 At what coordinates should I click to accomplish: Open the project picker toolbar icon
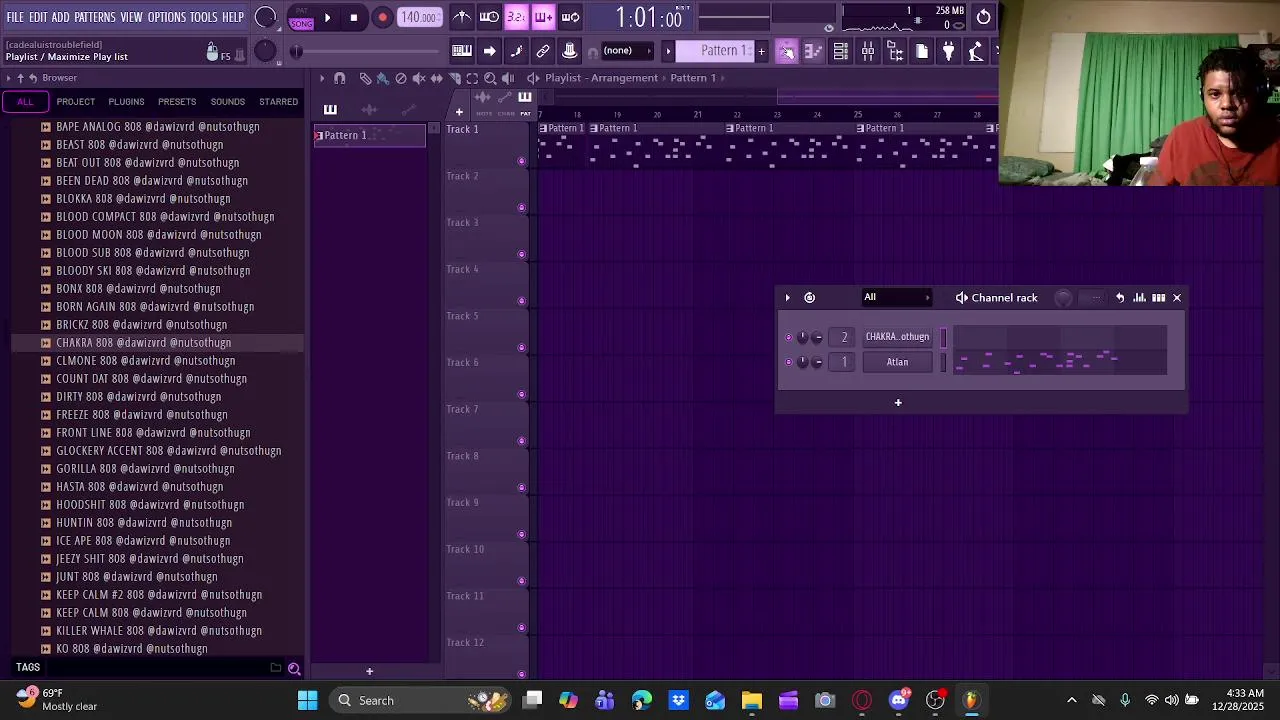pos(922,51)
